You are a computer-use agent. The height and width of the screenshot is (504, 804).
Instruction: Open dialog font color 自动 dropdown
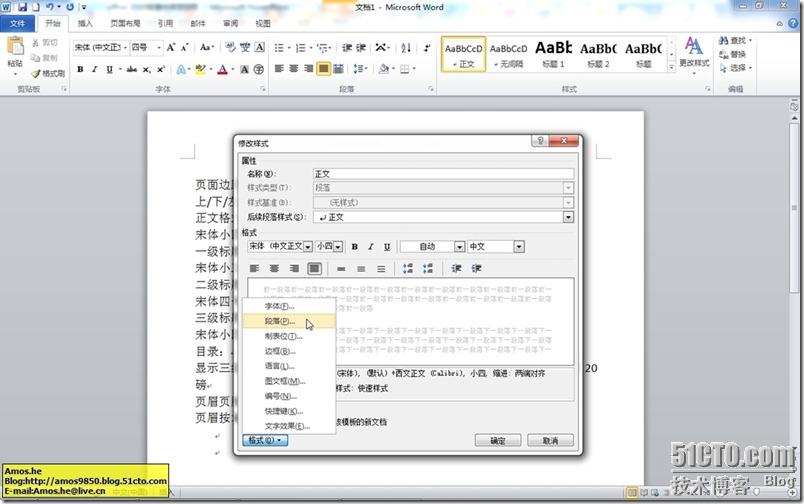[x=460, y=247]
